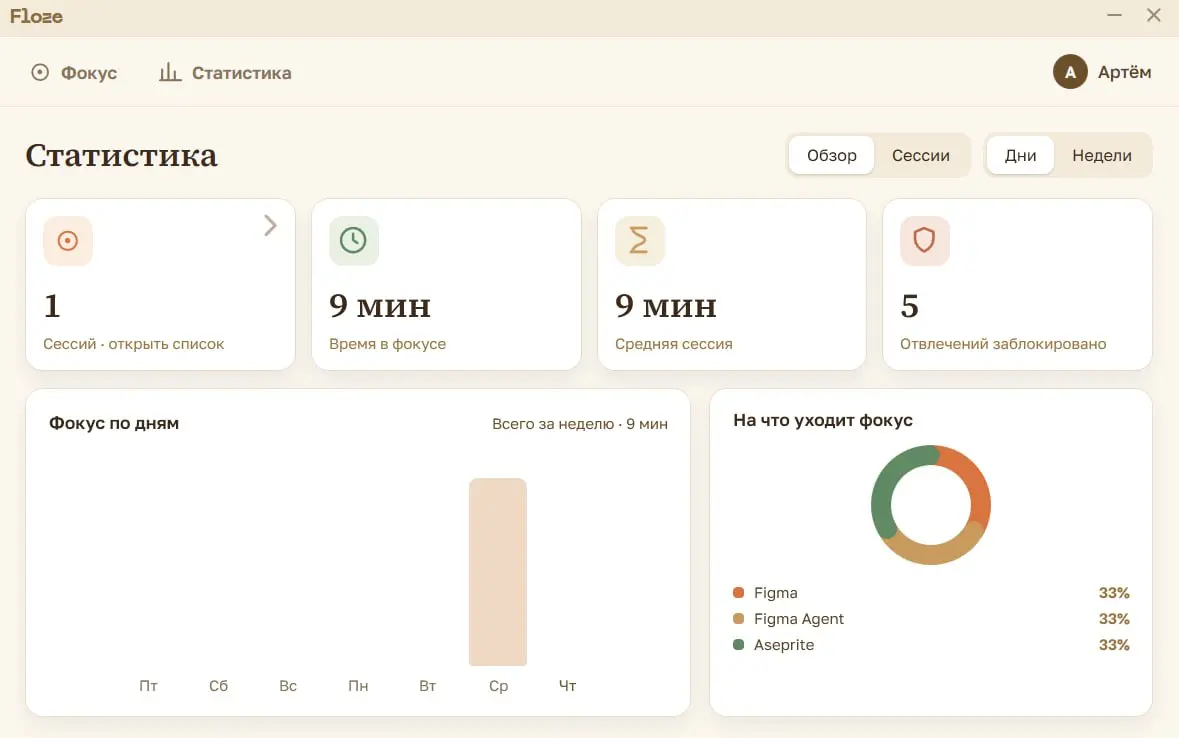The width and height of the screenshot is (1179, 738).
Task: Click the Пн day label on the chart
Action: pyautogui.click(x=358, y=686)
